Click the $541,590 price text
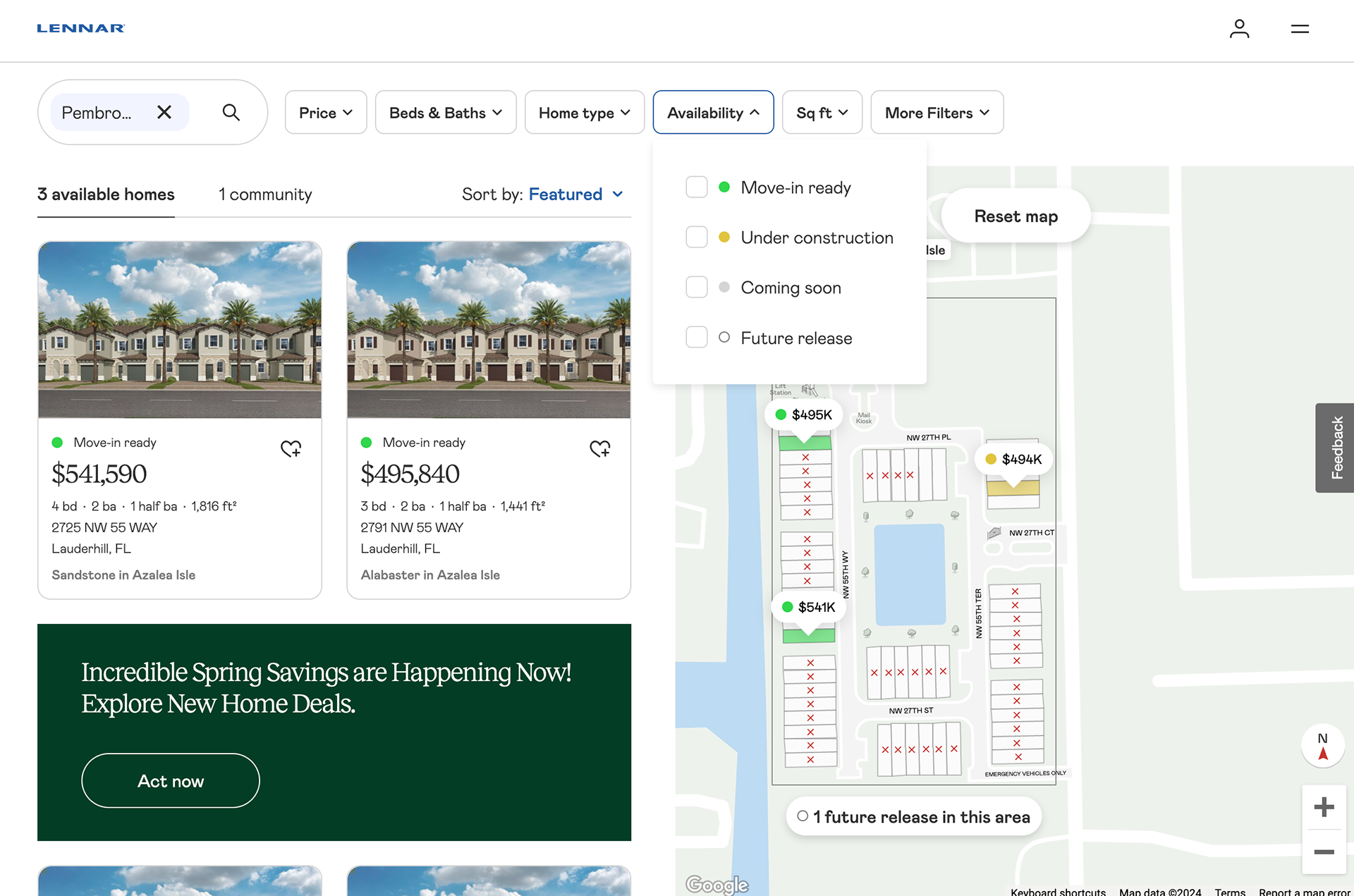 [99, 474]
